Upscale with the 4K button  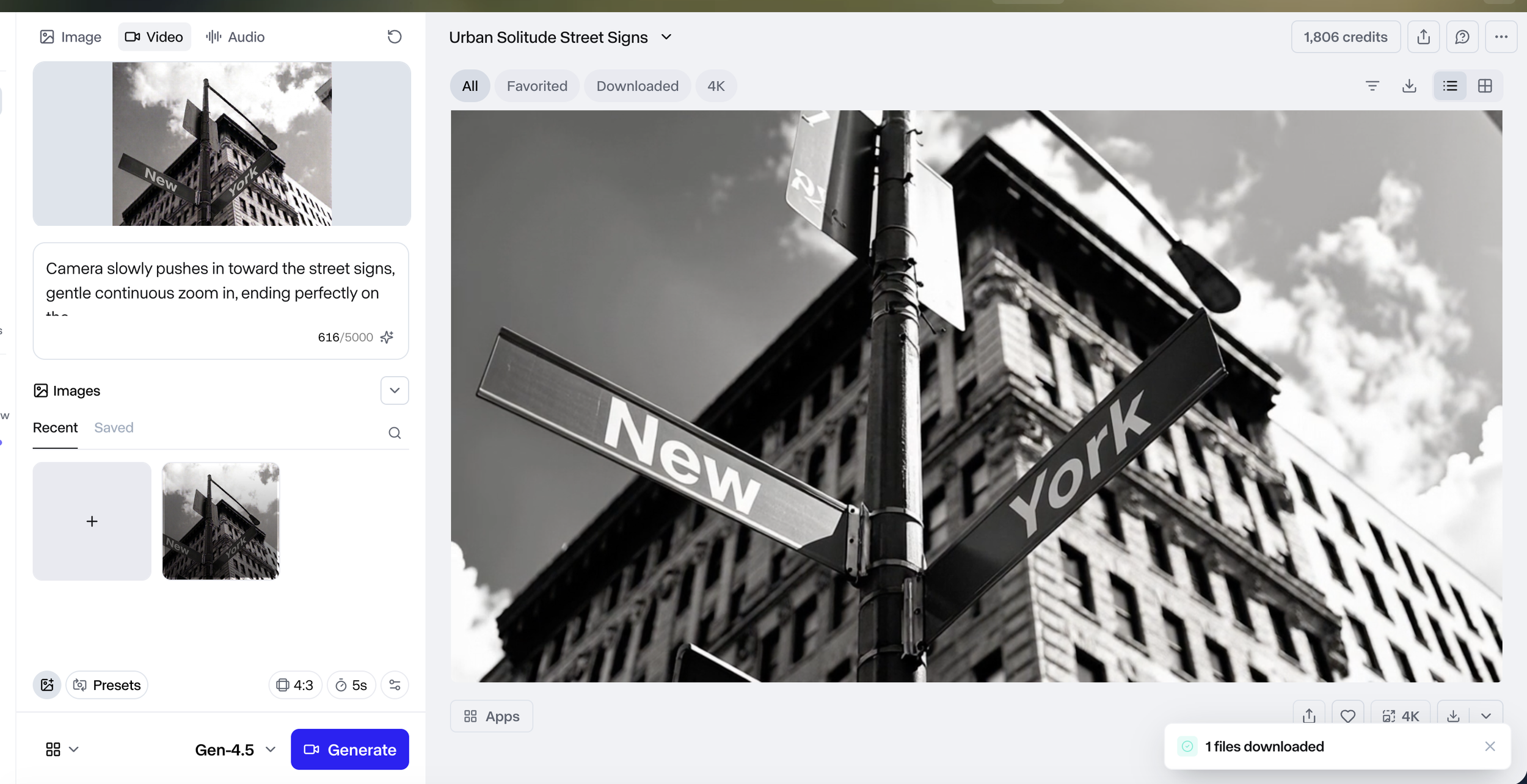(x=1401, y=716)
